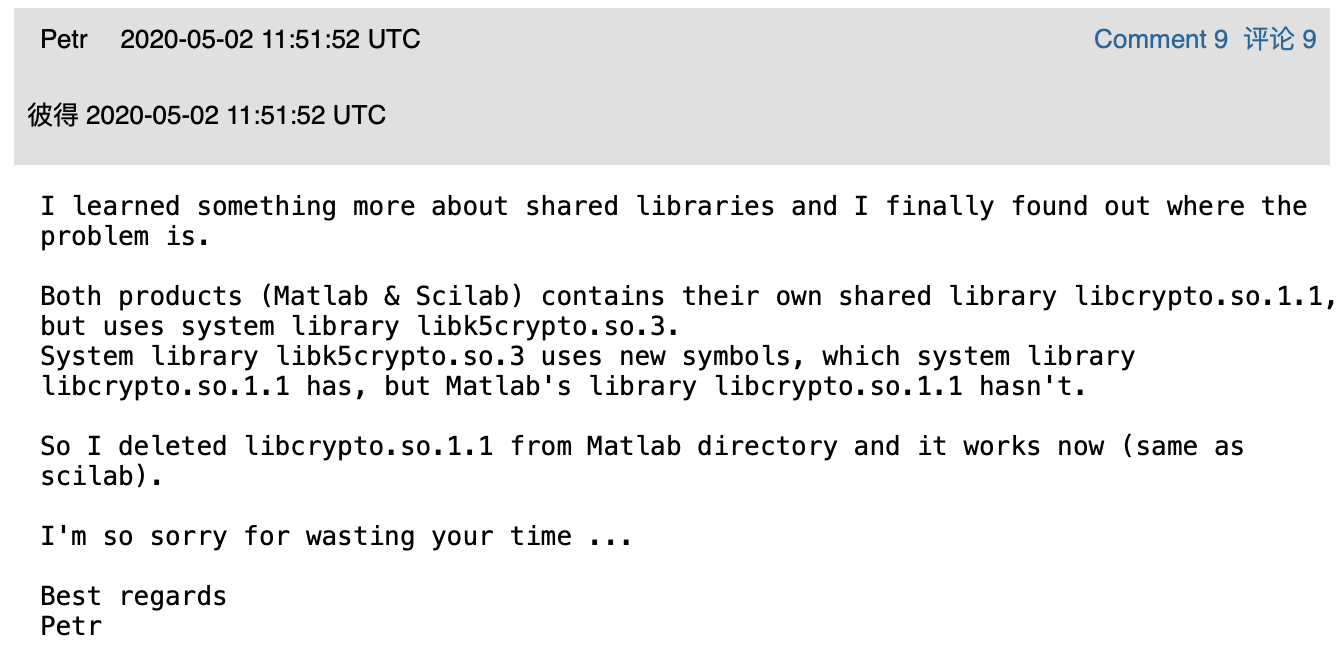Screen dimensions: 1342x662
Task: Click the text "So I deleted libcrypto.so.1.1"
Action: tap(267, 447)
